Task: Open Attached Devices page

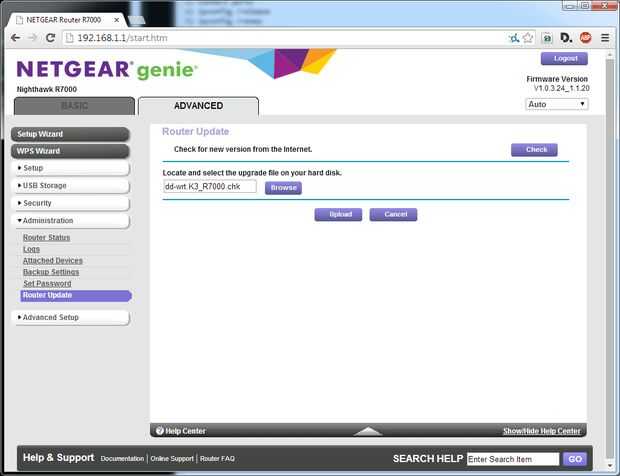Action: 53,261
